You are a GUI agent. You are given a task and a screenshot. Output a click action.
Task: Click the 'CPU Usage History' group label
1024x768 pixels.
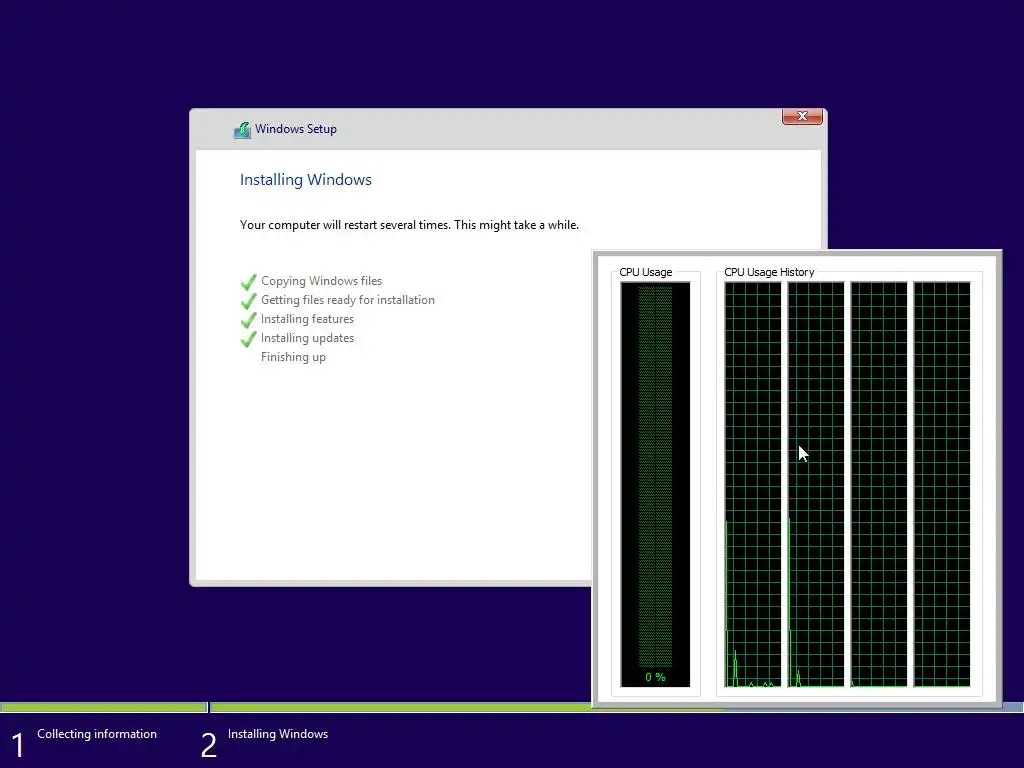pyautogui.click(x=769, y=272)
